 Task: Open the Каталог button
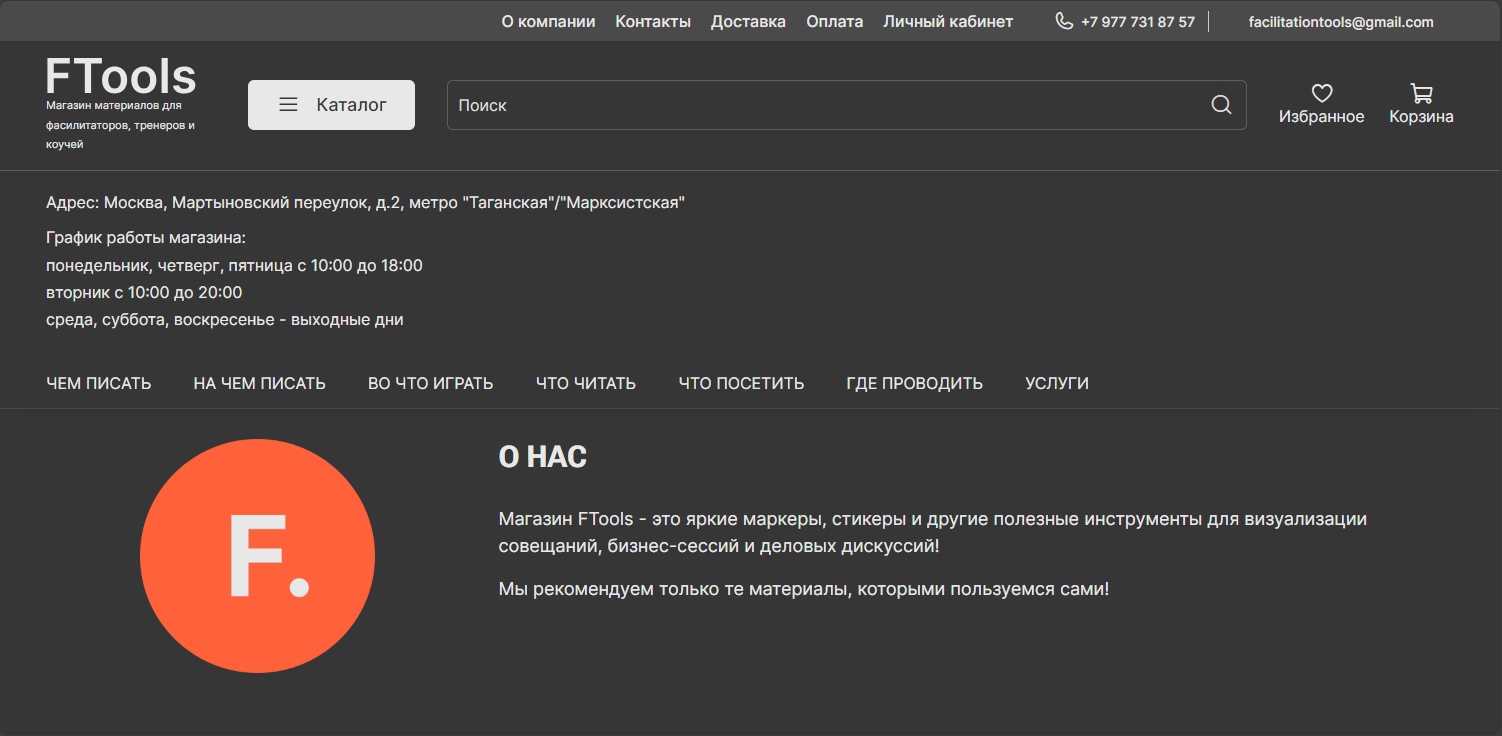(331, 105)
